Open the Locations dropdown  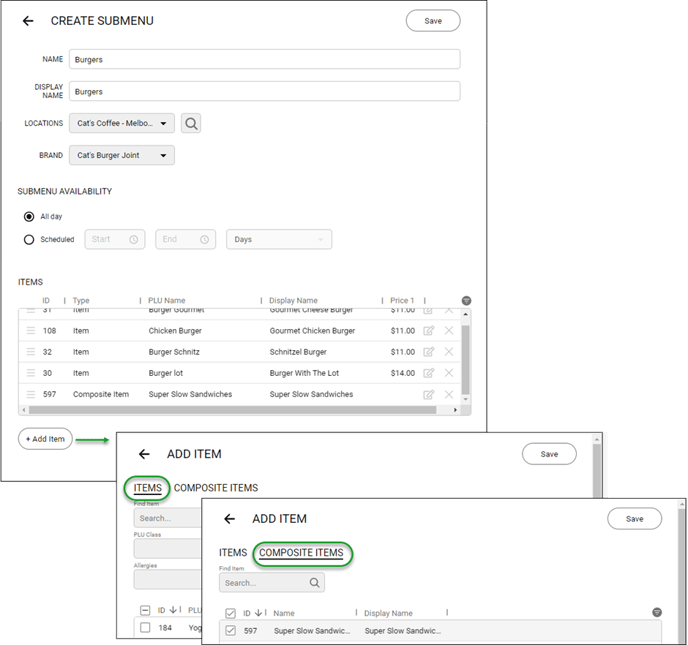pyautogui.click(x=122, y=123)
